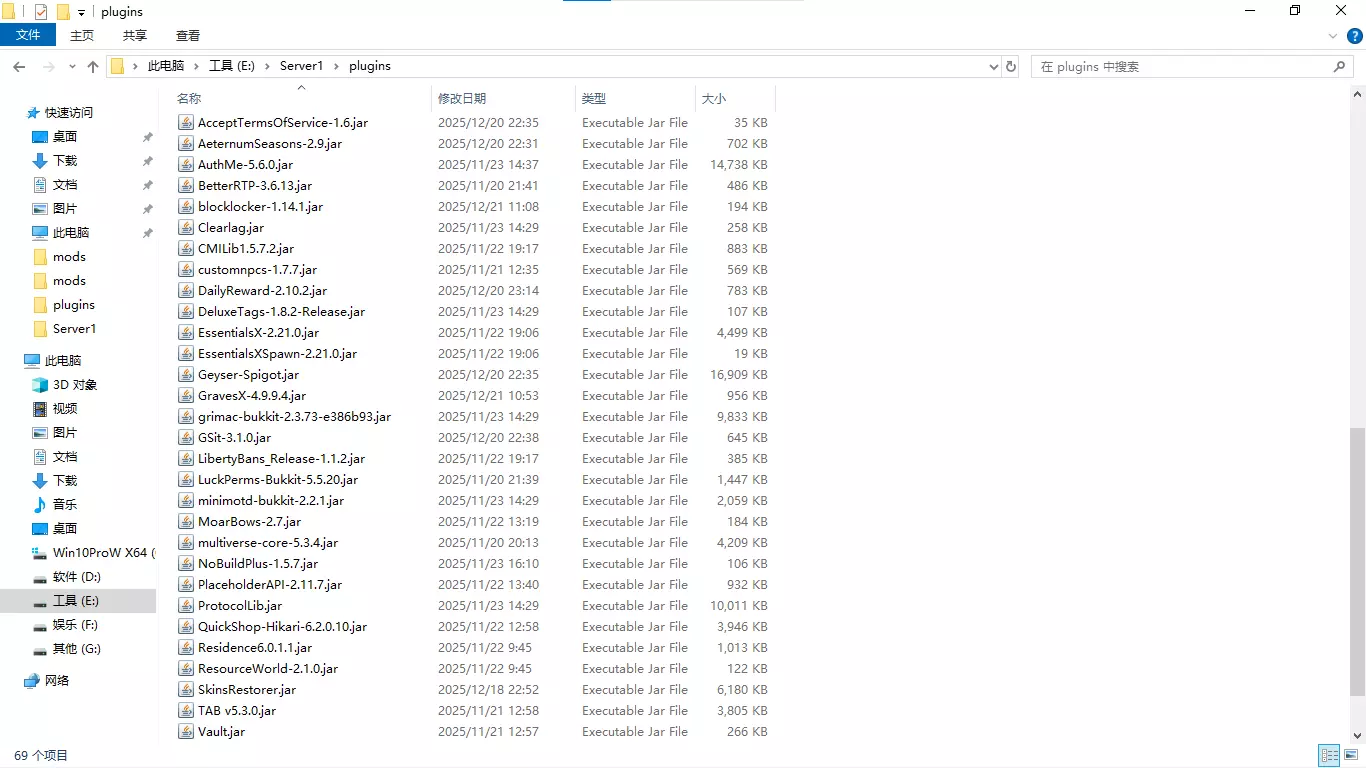The height and width of the screenshot is (768, 1366).
Task: Click the MoarBows-2.7.jar file icon
Action: pyautogui.click(x=185, y=522)
